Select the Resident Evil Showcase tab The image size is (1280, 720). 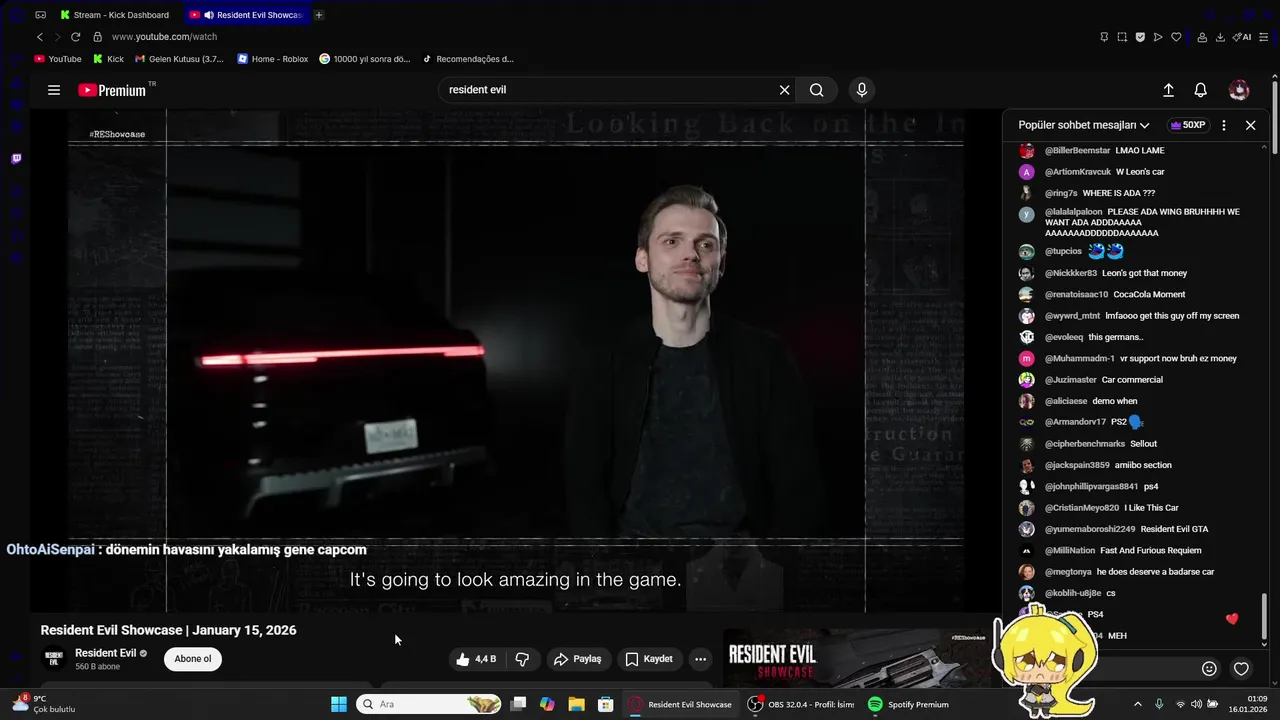pos(247,15)
